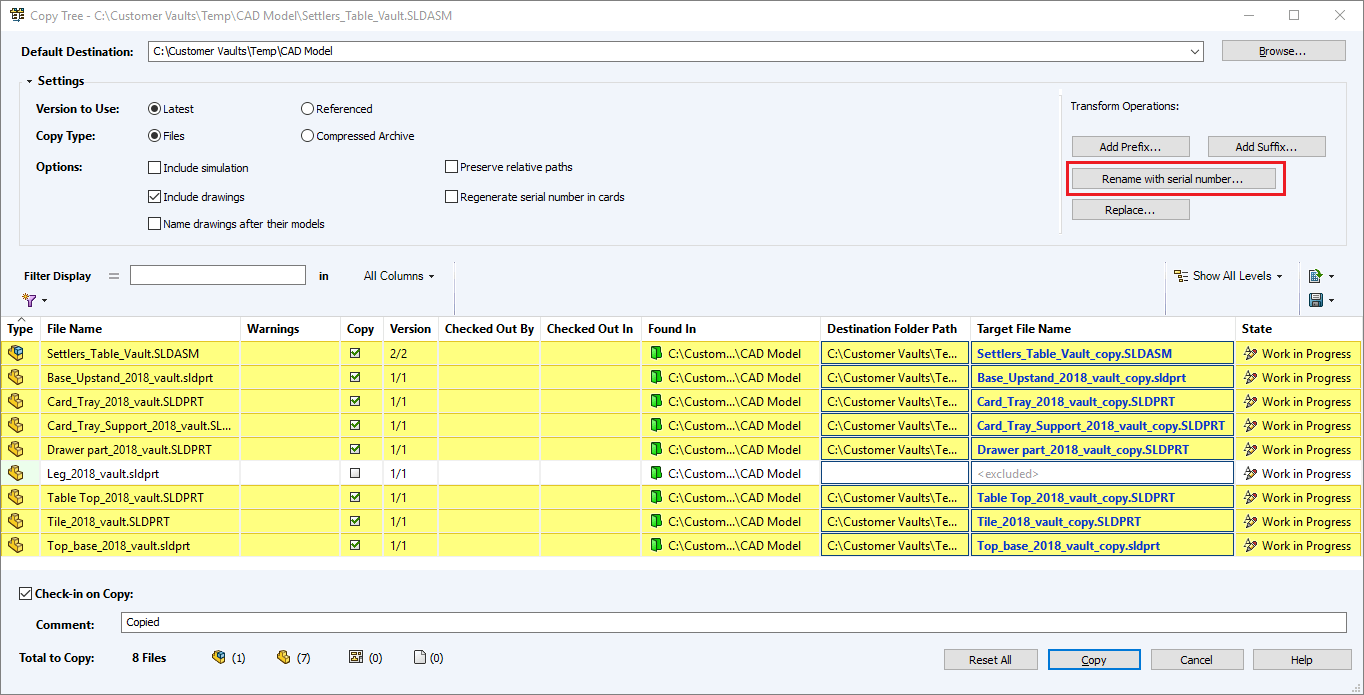
Task: Click the green folder icon in first row
Action: point(656,353)
